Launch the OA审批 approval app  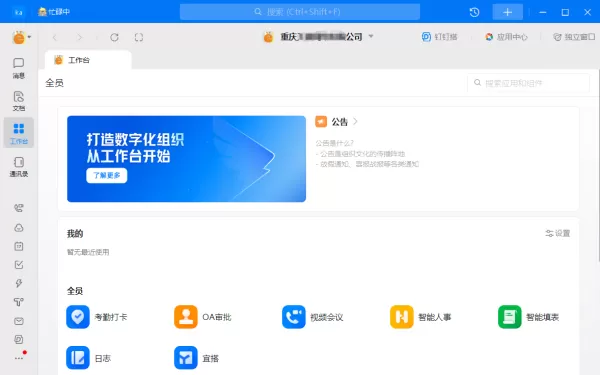(x=203, y=317)
